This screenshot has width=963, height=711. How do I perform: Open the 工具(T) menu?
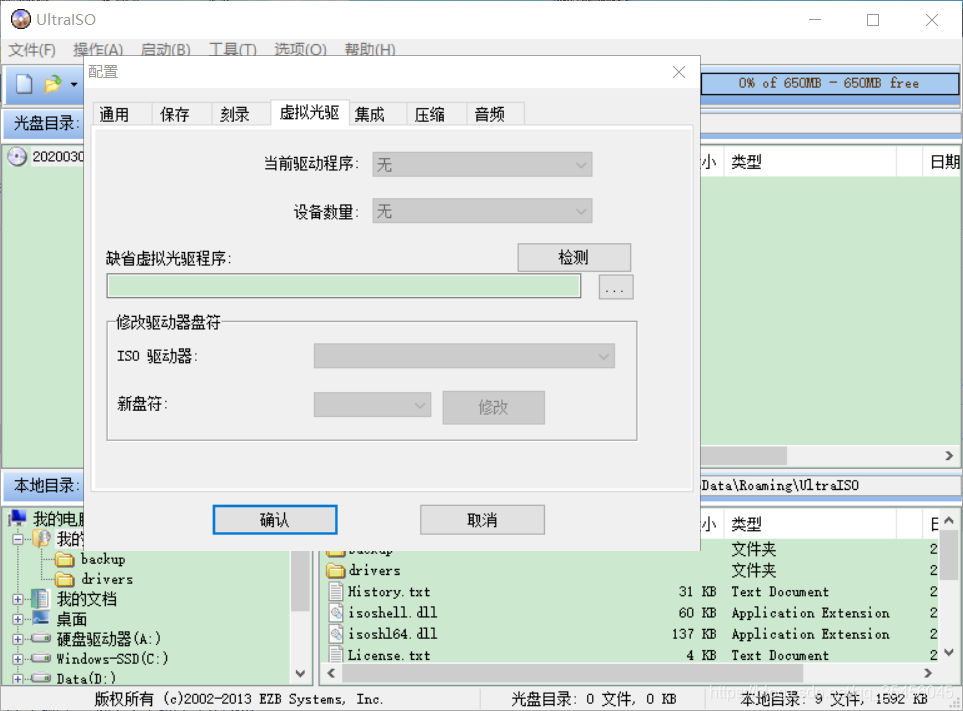coord(232,50)
